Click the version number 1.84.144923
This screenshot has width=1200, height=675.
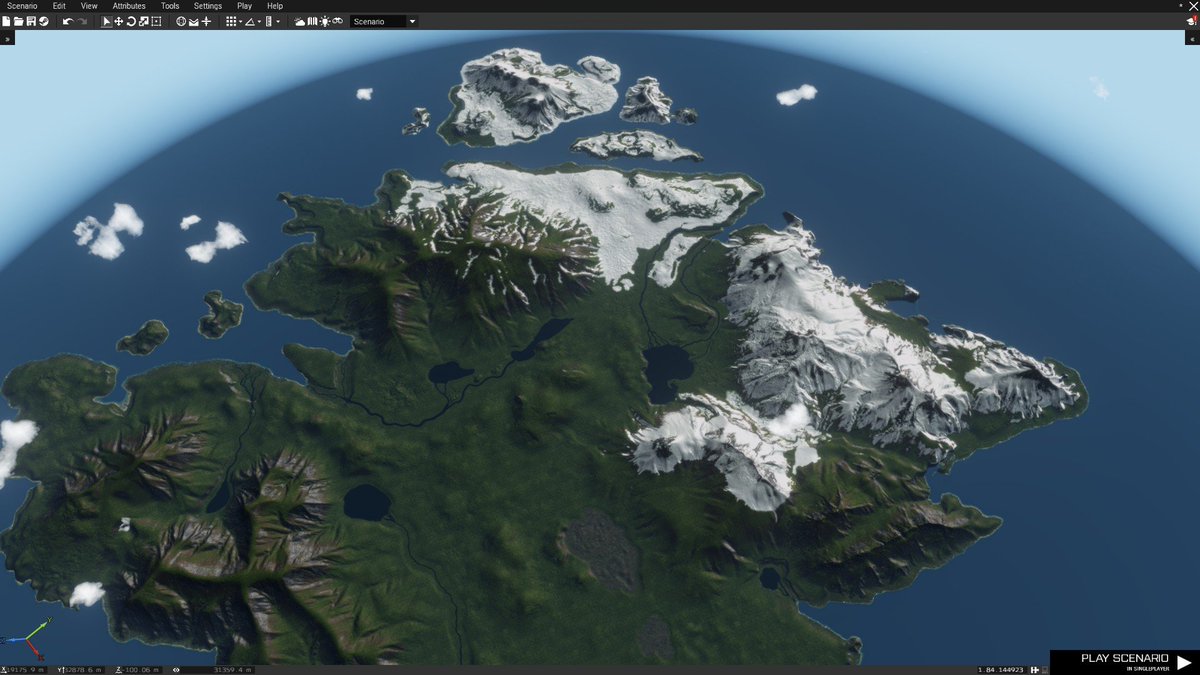click(1000, 668)
